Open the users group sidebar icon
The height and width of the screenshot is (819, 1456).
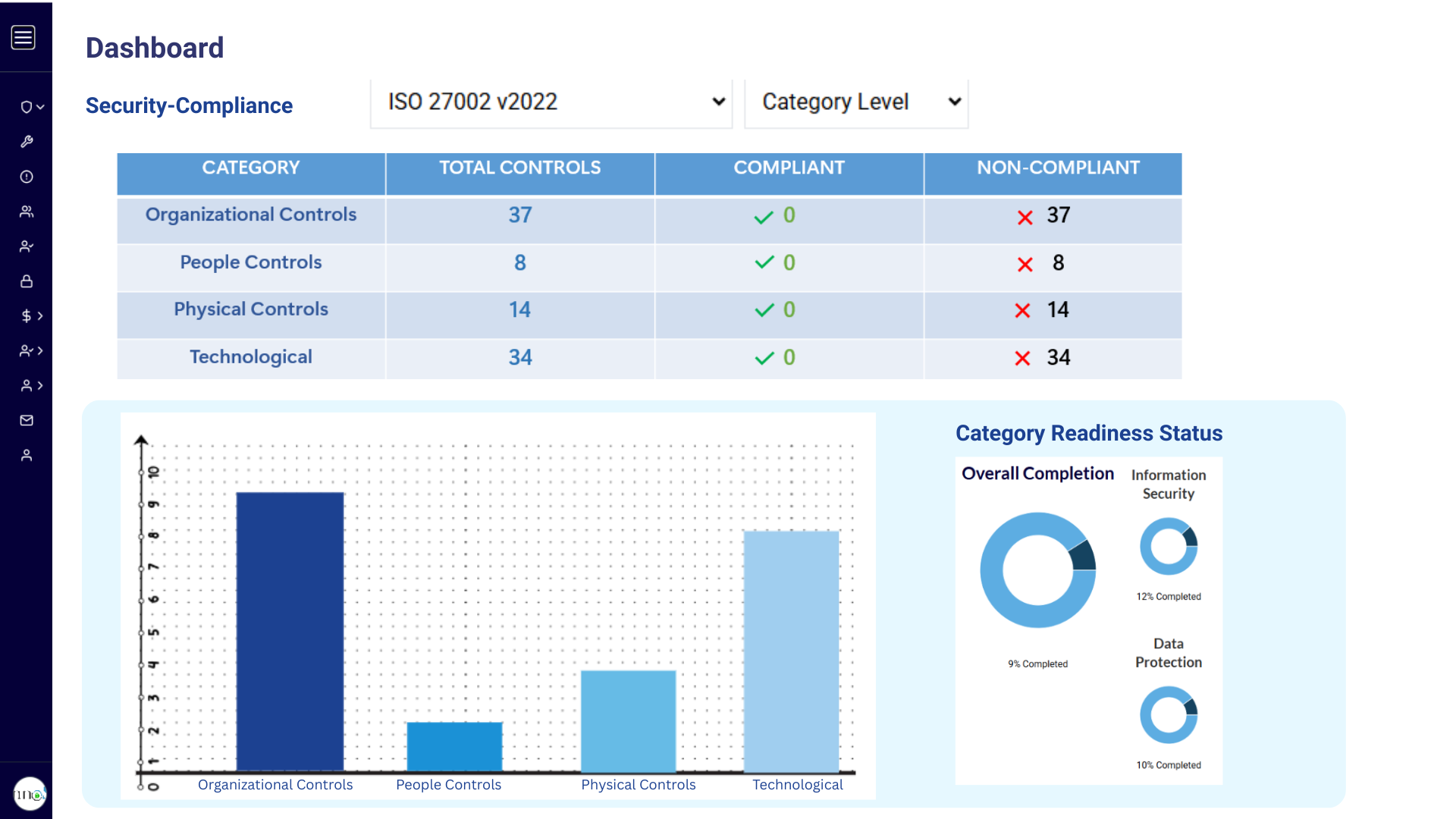point(27,212)
